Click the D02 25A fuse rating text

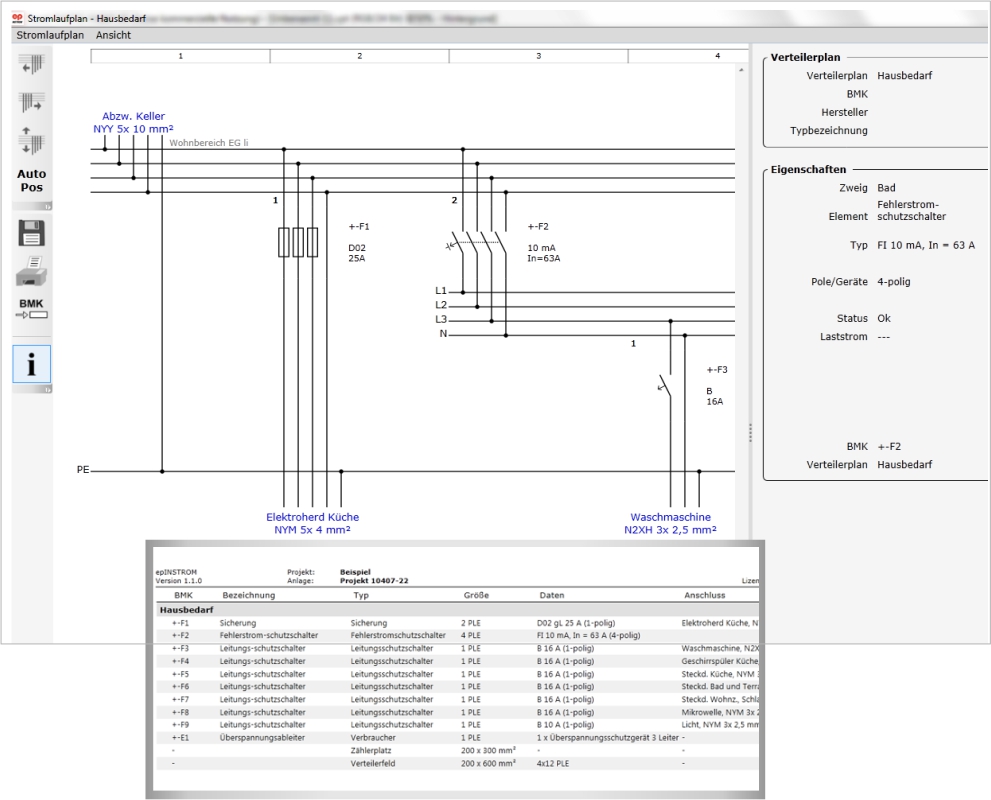(357, 253)
